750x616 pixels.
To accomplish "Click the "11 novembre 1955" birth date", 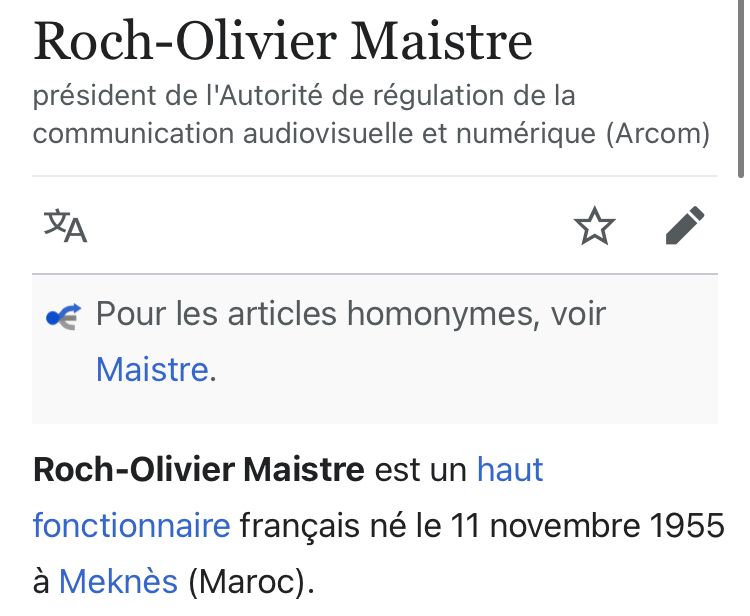I will [586, 525].
